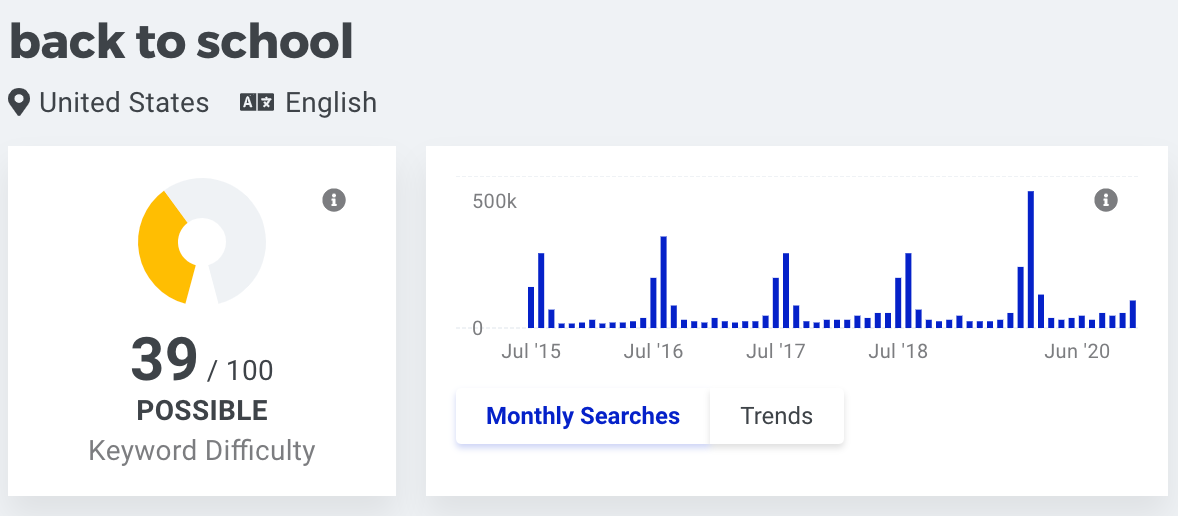Click the tallest bar in the chart
Screen dimensions: 1178x516
coord(1031,260)
